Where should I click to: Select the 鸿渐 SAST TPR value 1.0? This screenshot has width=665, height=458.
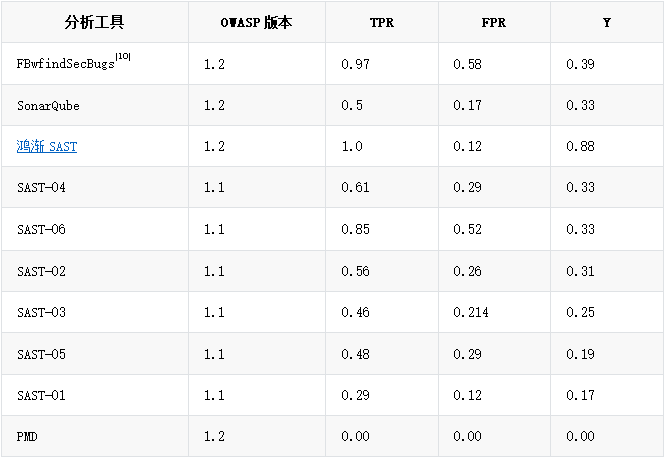tap(352, 146)
